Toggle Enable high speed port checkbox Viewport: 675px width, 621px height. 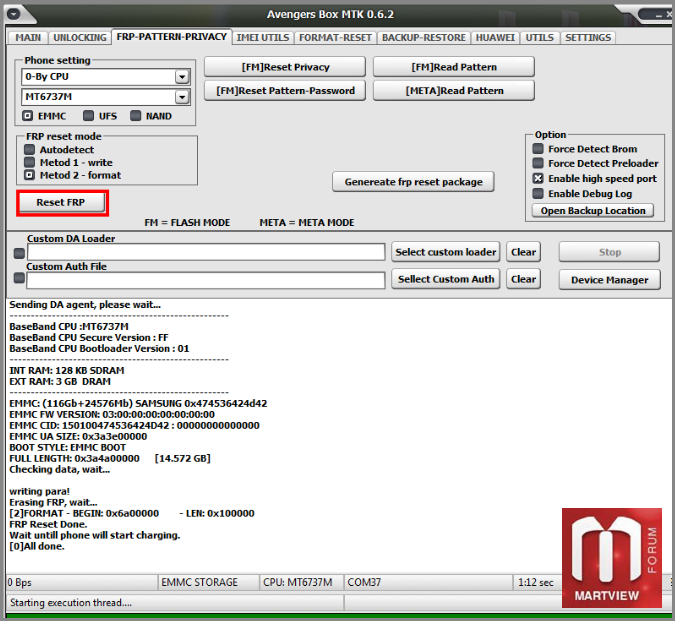point(538,178)
